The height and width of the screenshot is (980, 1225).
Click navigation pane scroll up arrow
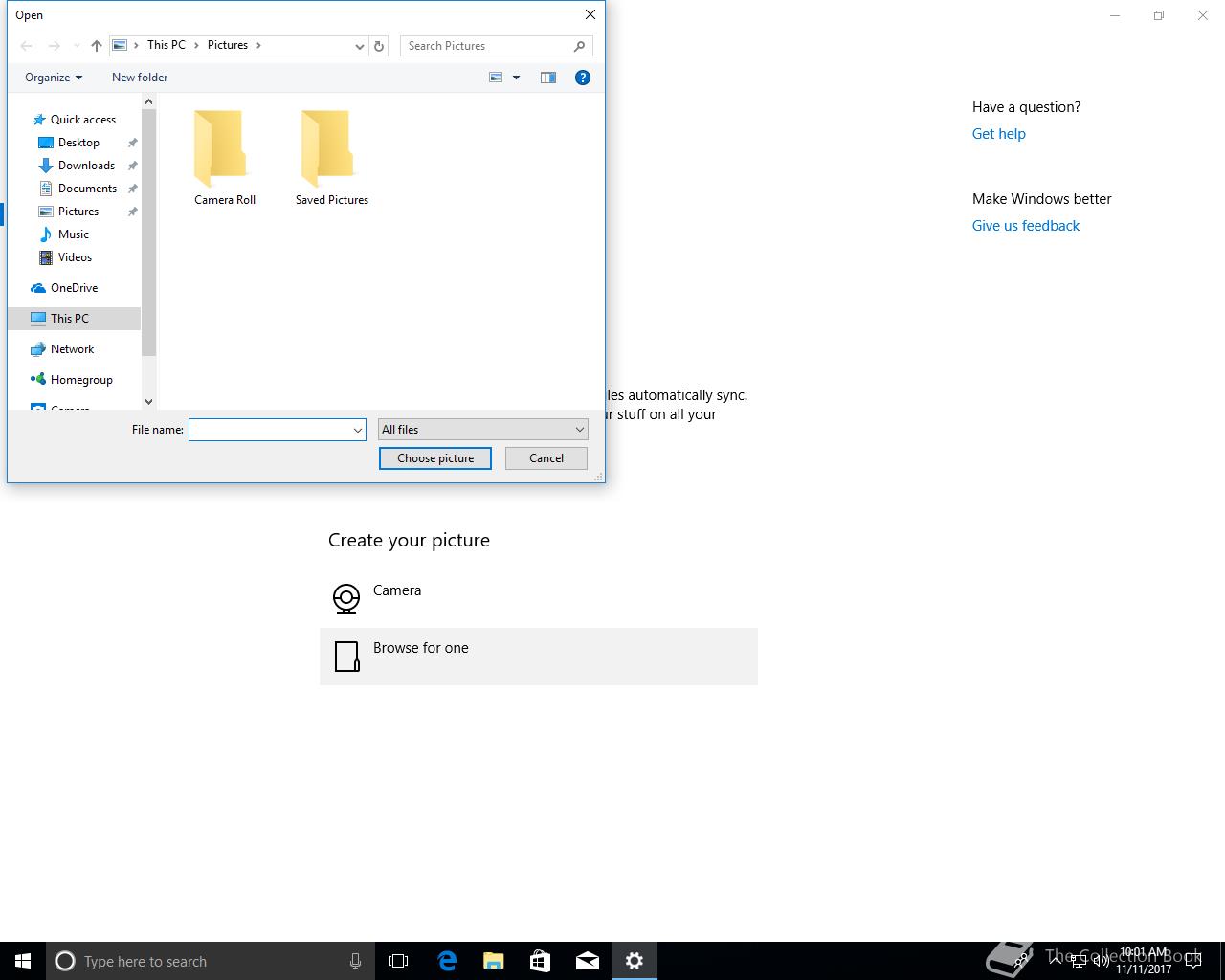point(148,101)
